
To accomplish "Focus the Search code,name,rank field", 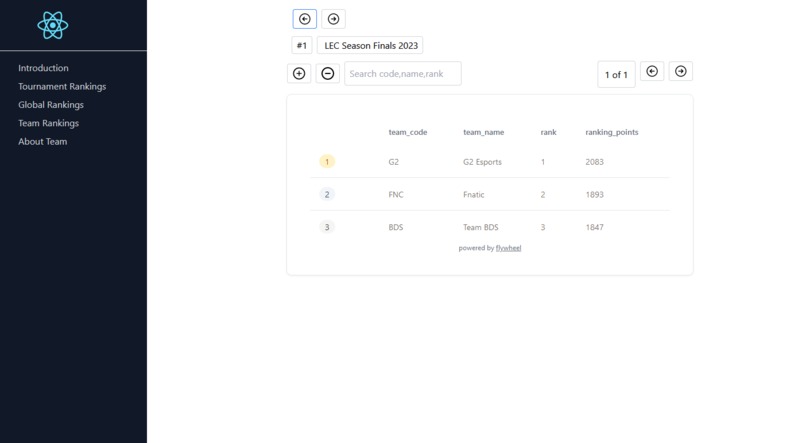I will point(403,73).
